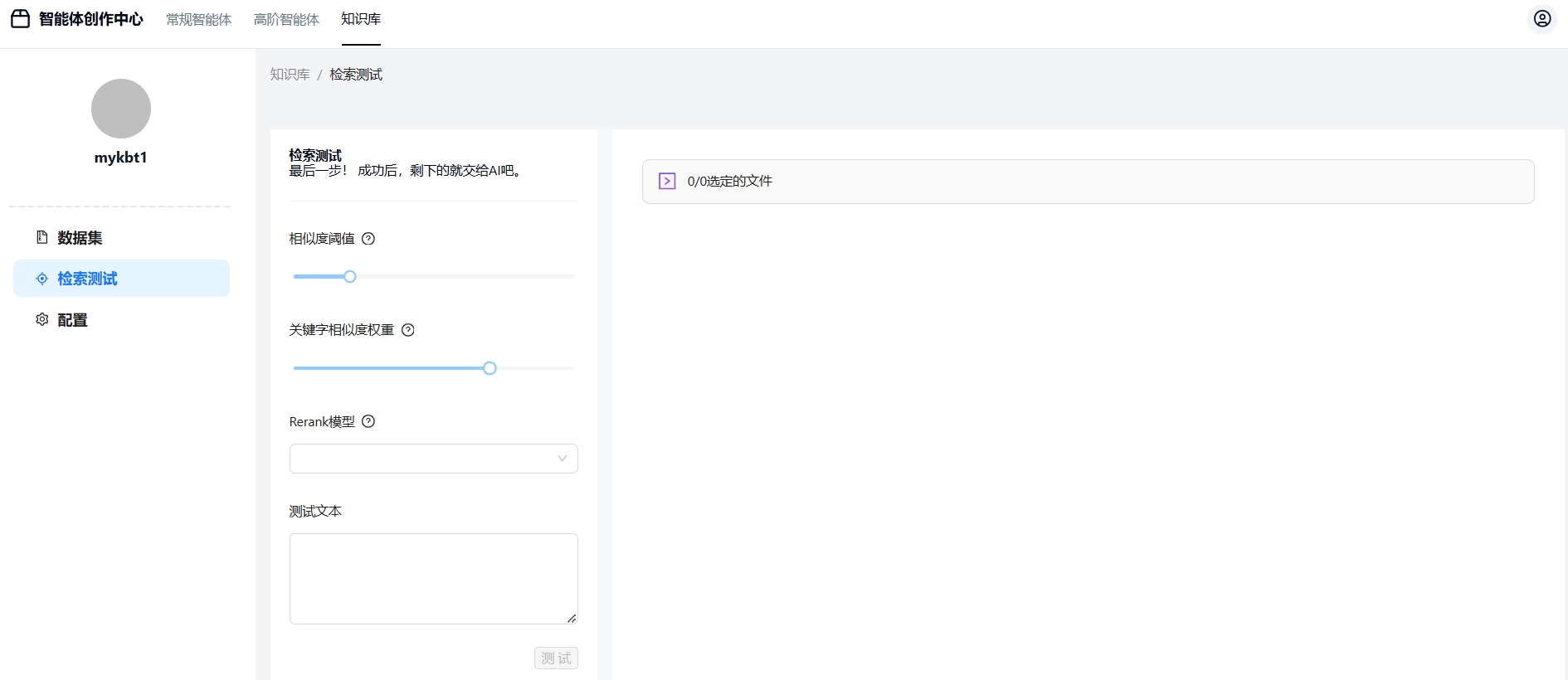1568x680 pixels.
Task: Click the mykbt1 avatar circle
Action: click(121, 109)
